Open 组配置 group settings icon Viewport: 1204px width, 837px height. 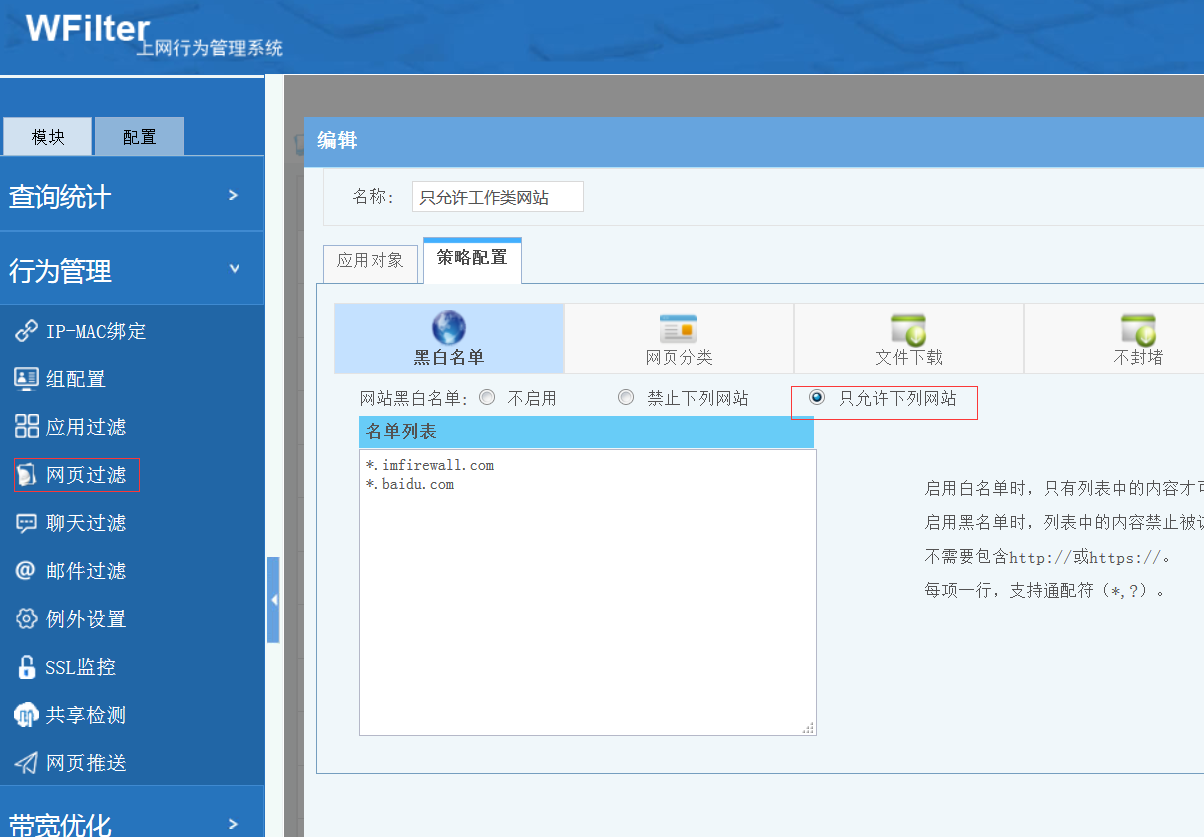pyautogui.click(x=26, y=379)
